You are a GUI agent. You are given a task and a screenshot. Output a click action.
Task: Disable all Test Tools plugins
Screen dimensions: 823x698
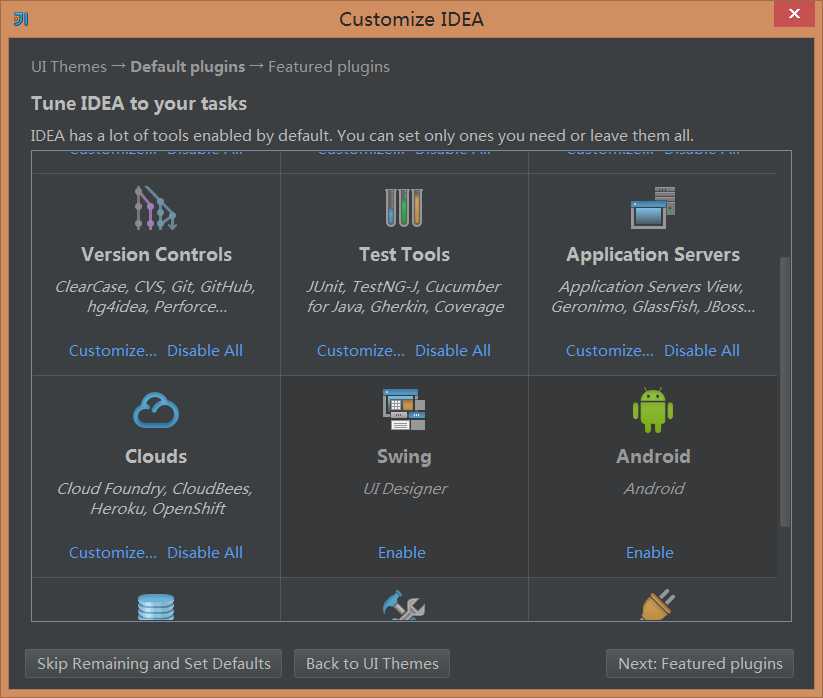(x=453, y=351)
